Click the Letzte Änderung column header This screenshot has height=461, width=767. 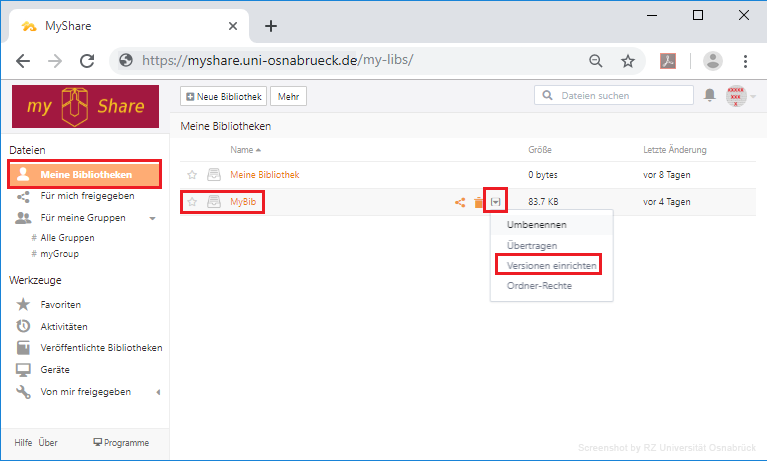675,150
